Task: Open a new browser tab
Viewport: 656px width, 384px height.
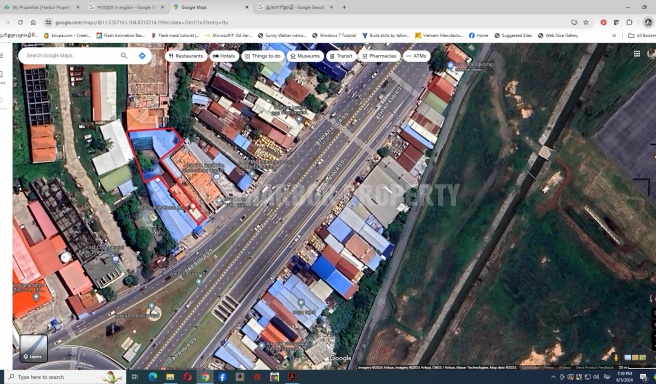Action: (344, 7)
